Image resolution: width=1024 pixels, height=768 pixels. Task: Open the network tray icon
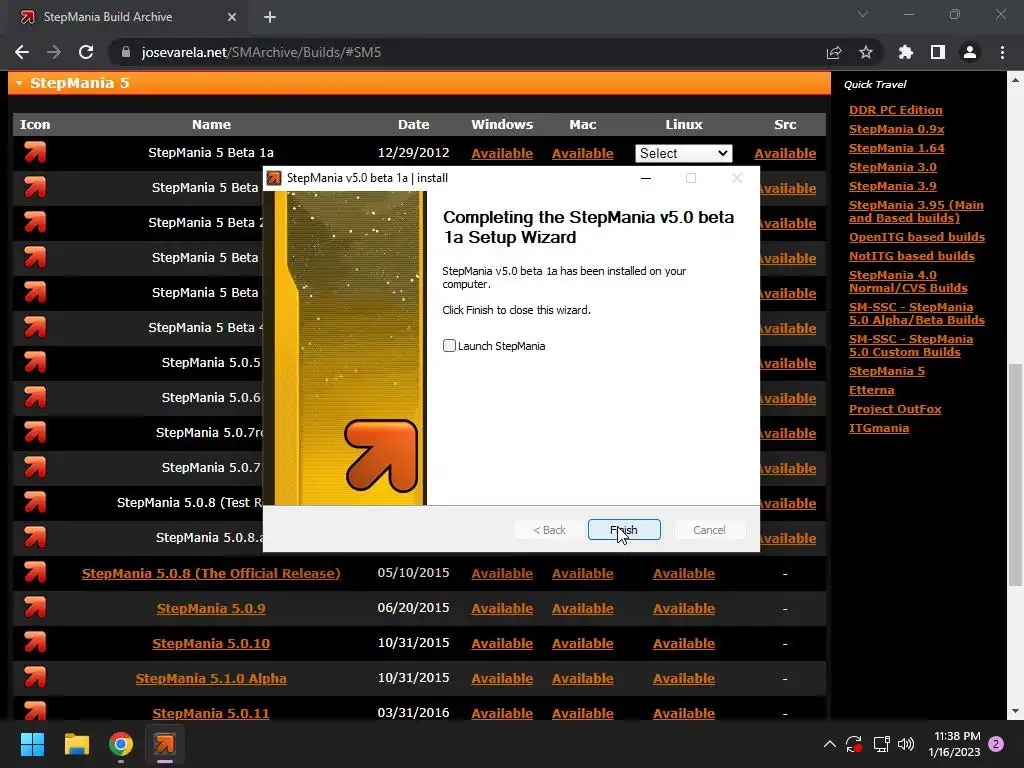(881, 744)
